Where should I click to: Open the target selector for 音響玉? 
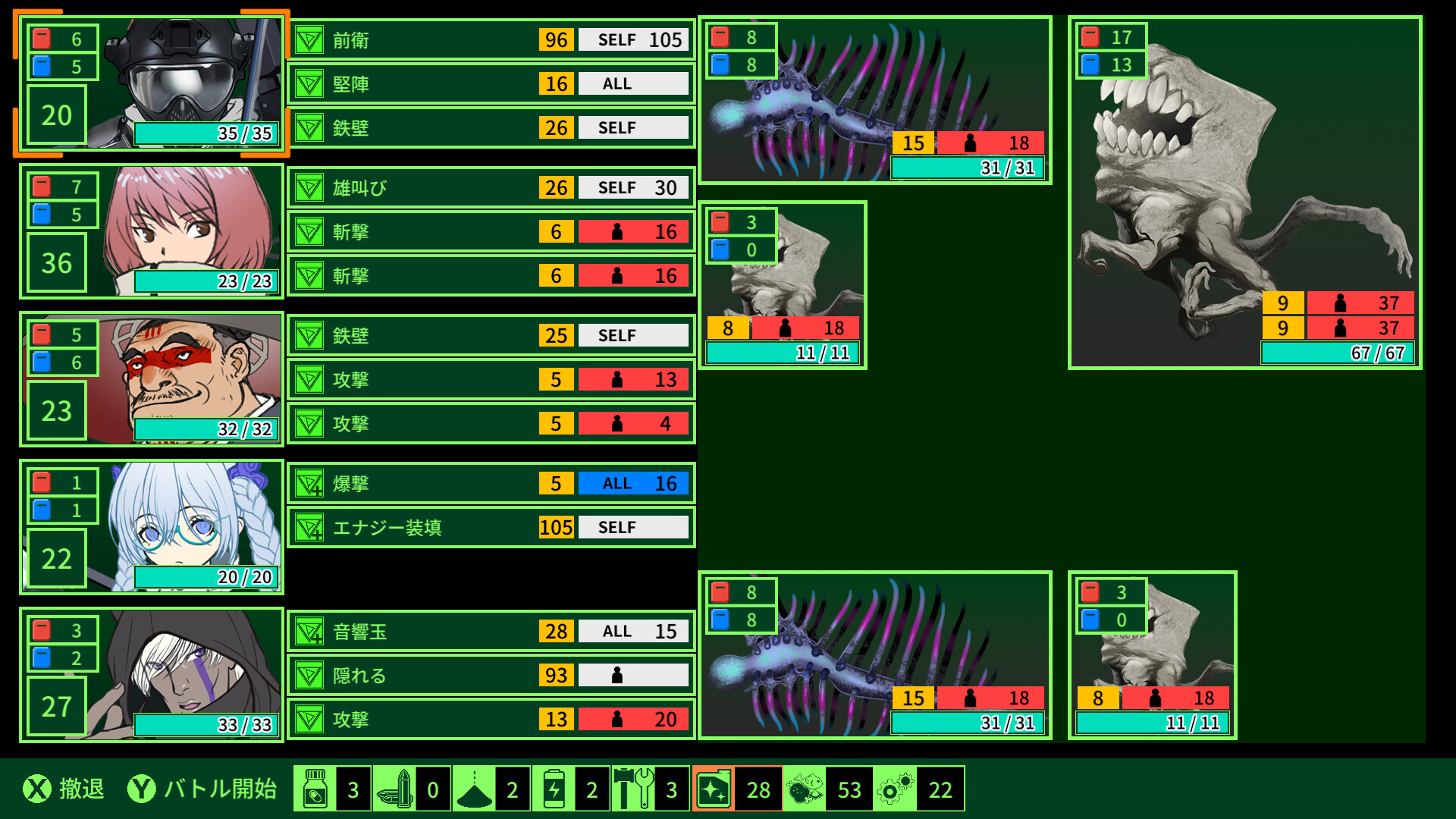coord(634,631)
